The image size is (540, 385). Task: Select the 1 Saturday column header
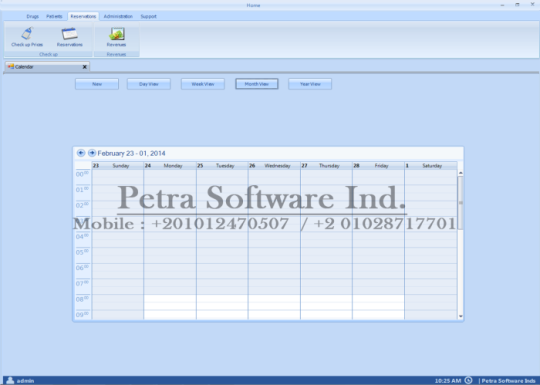click(x=431, y=166)
